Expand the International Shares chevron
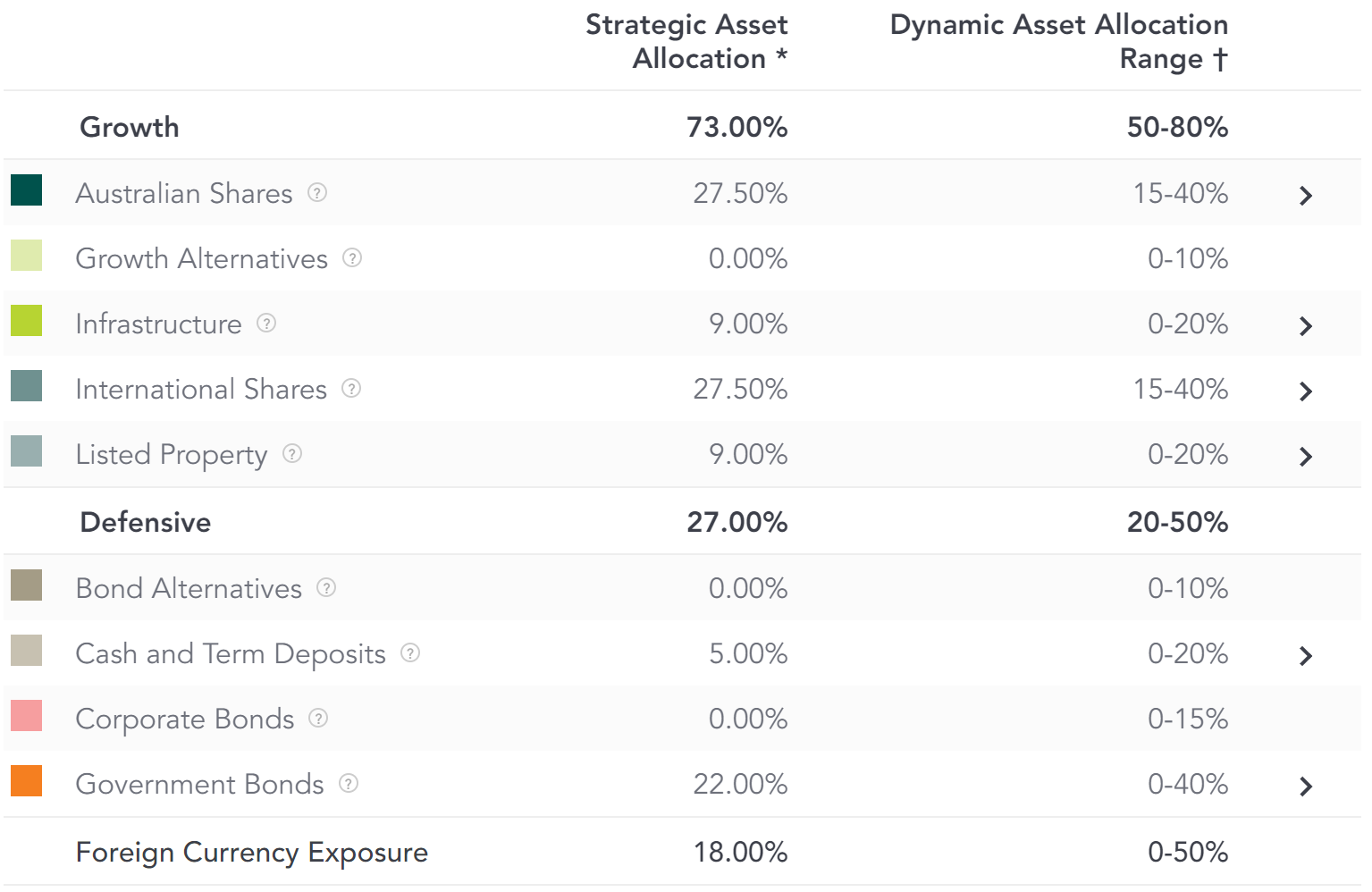 pyautogui.click(x=1306, y=391)
